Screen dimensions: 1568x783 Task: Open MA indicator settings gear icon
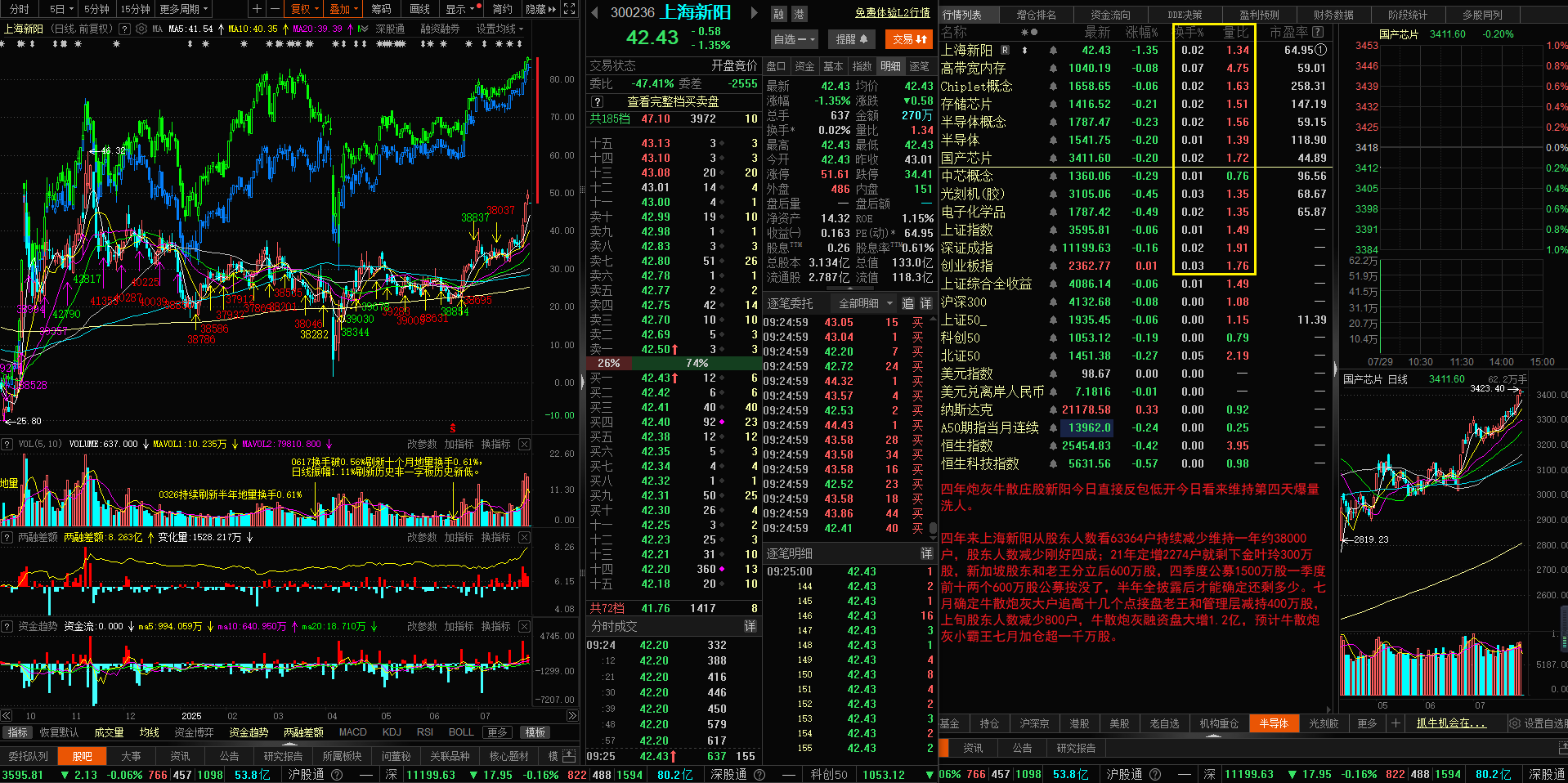coord(141,29)
